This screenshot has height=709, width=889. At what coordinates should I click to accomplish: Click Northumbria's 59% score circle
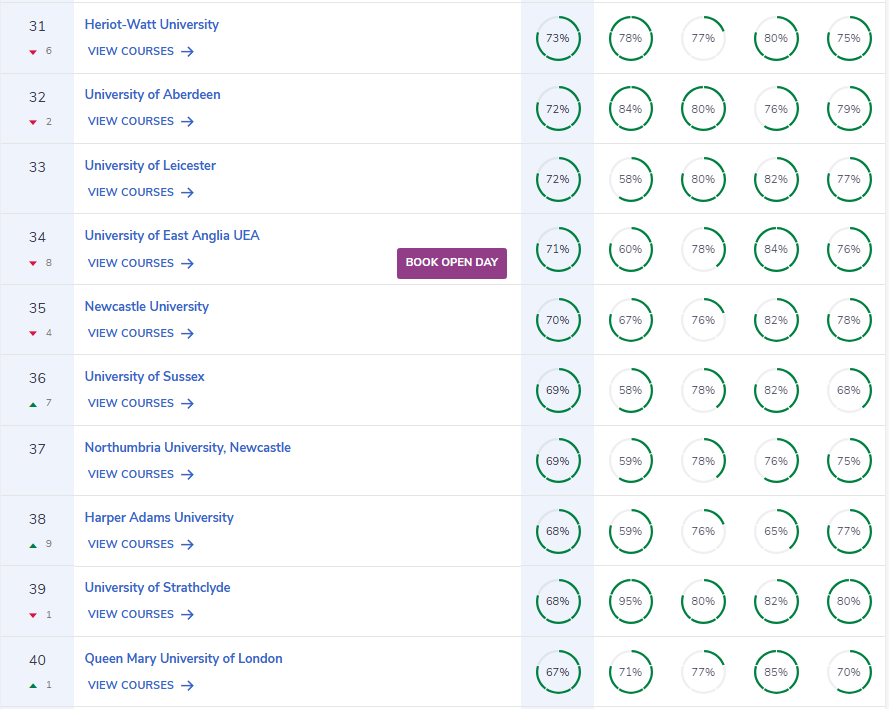(x=630, y=461)
